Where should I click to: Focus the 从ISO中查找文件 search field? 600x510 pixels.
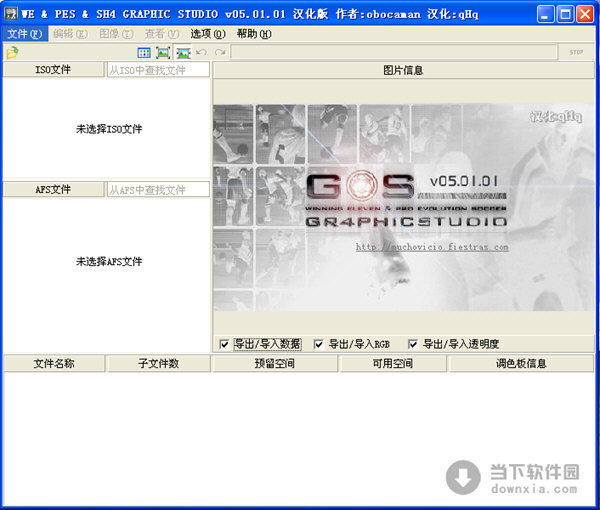158,70
